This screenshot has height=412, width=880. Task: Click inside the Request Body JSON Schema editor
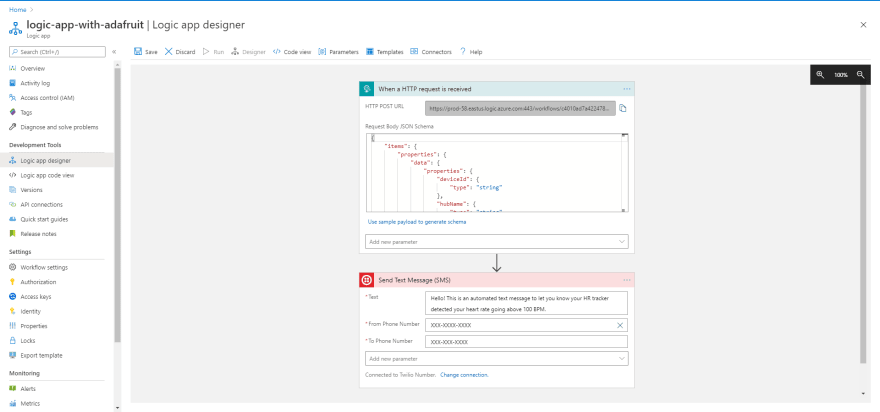click(x=497, y=173)
